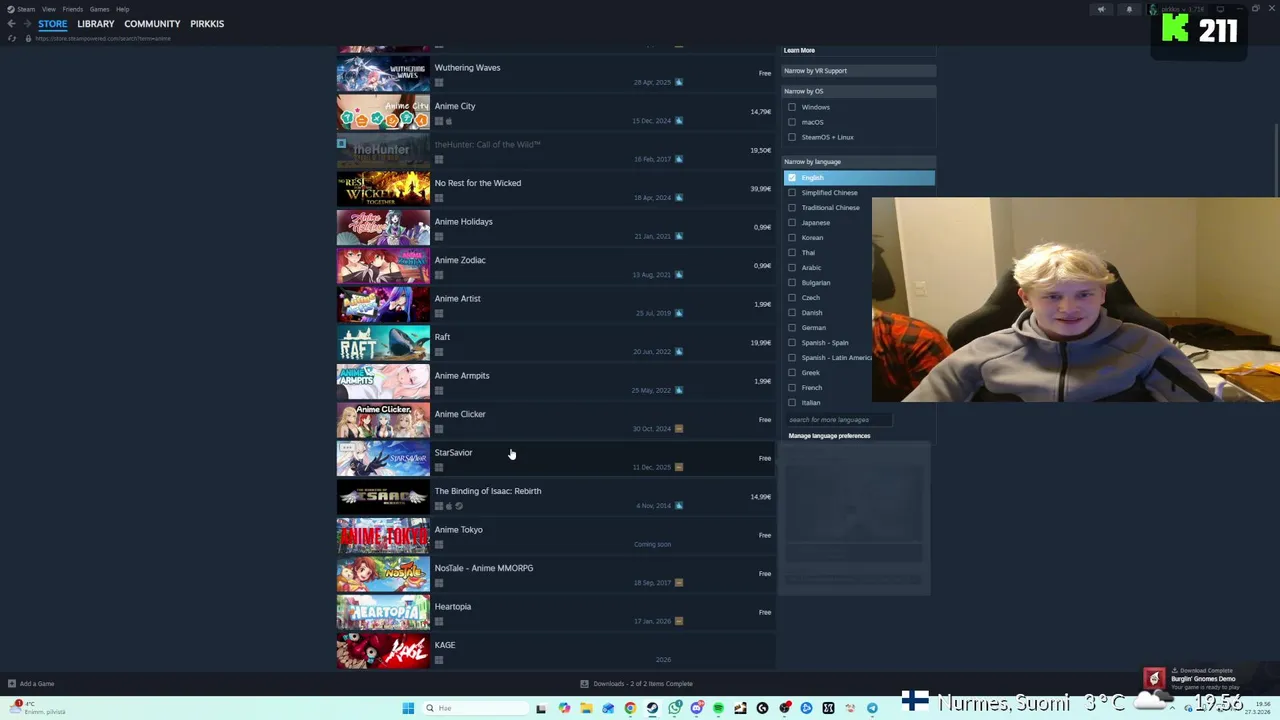Open the Friends menu
The image size is (1280, 720).
[72, 9]
